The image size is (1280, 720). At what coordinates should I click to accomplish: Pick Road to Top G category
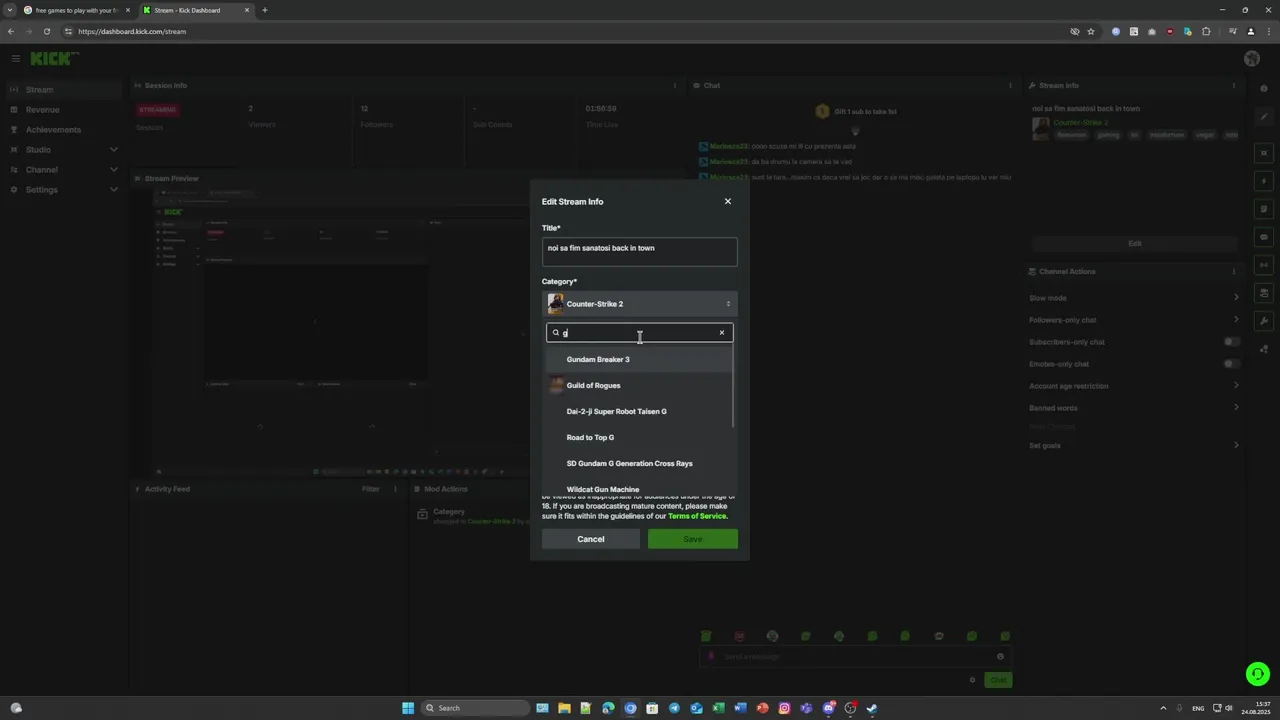point(639,437)
